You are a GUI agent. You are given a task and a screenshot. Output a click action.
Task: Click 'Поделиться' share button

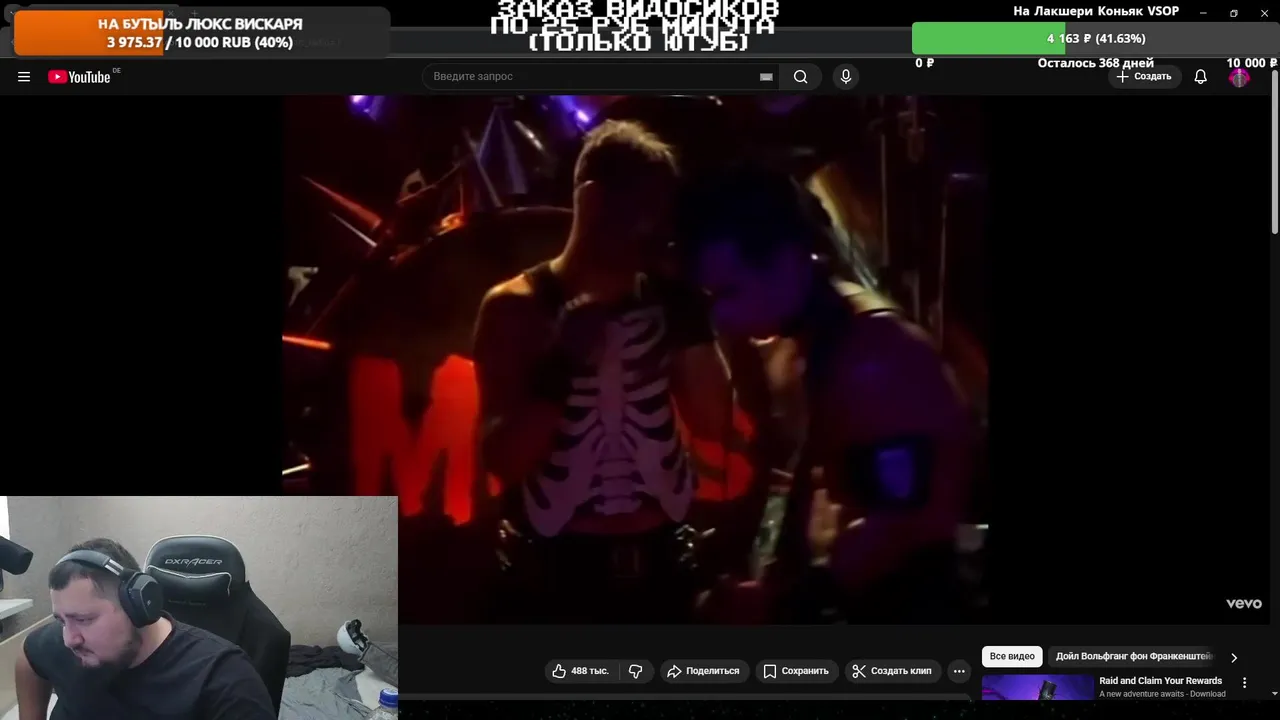point(704,671)
